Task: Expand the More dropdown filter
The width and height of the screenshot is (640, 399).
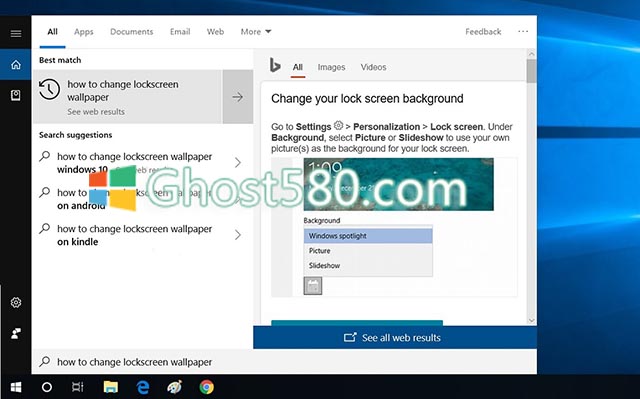Action: click(256, 32)
